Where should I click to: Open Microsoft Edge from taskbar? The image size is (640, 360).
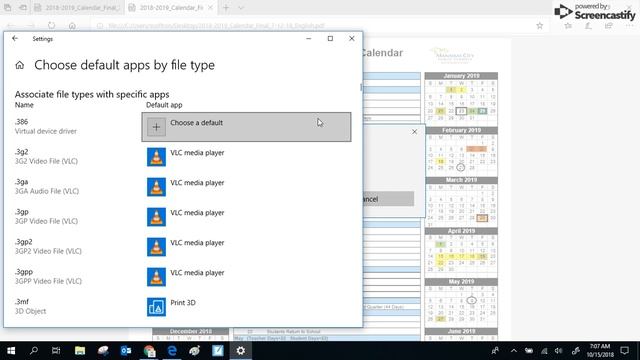click(x=172, y=351)
